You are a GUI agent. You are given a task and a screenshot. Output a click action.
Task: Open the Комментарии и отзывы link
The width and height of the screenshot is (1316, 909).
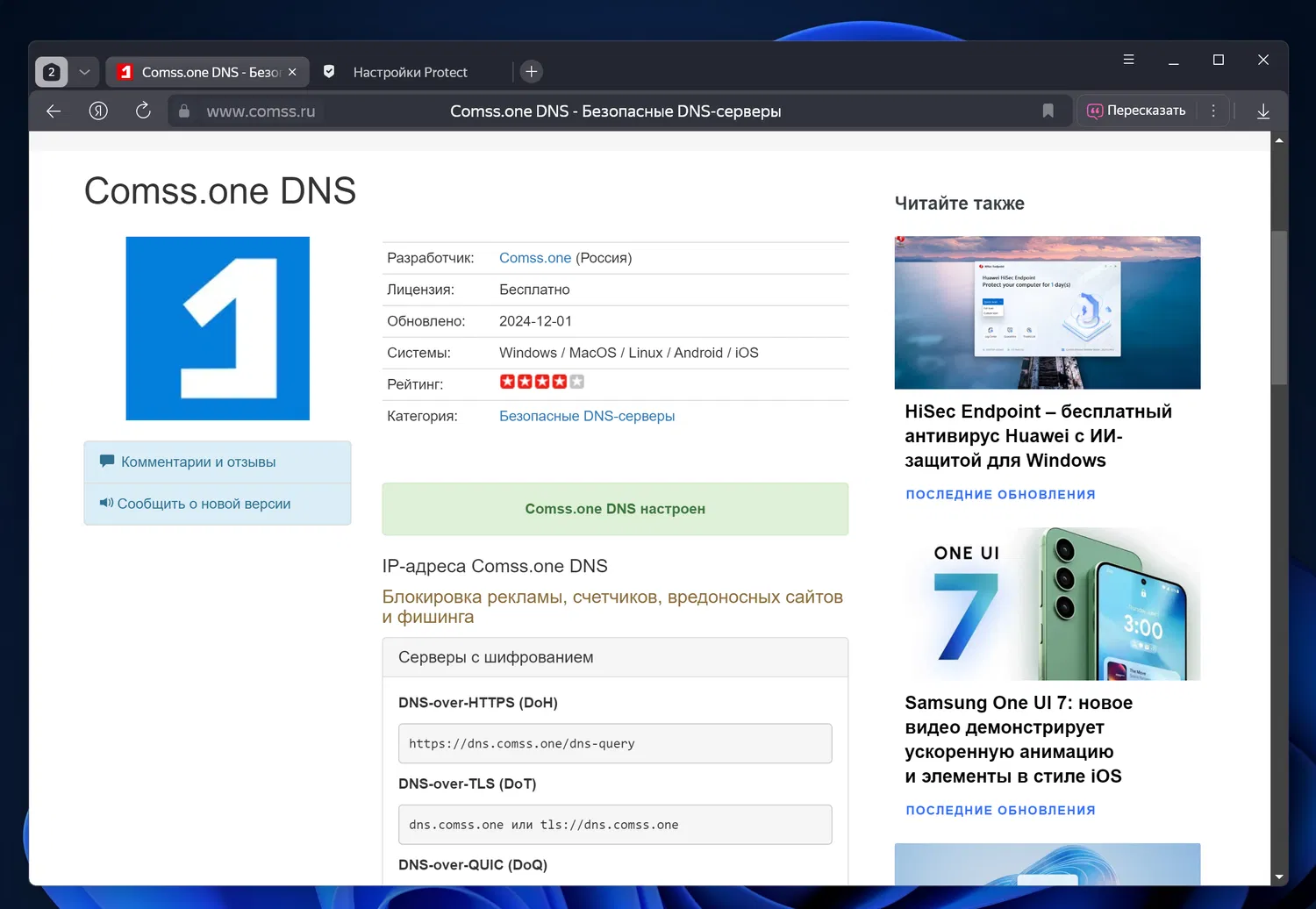tap(198, 462)
